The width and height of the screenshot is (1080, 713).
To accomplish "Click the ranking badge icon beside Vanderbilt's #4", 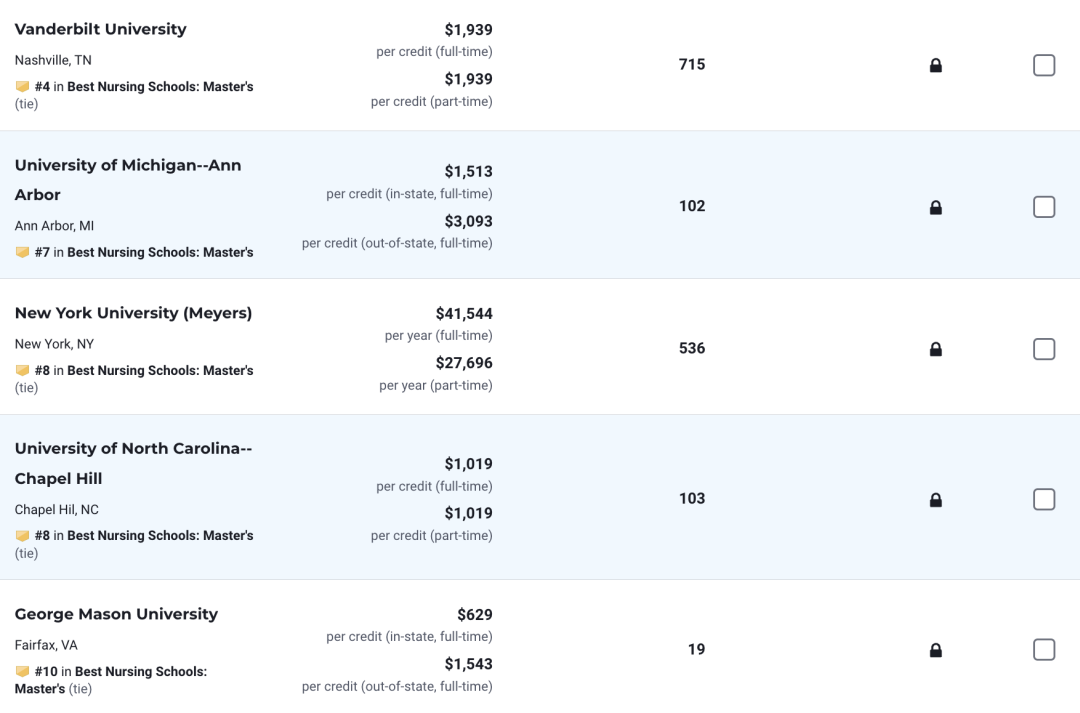I will tap(22, 87).
